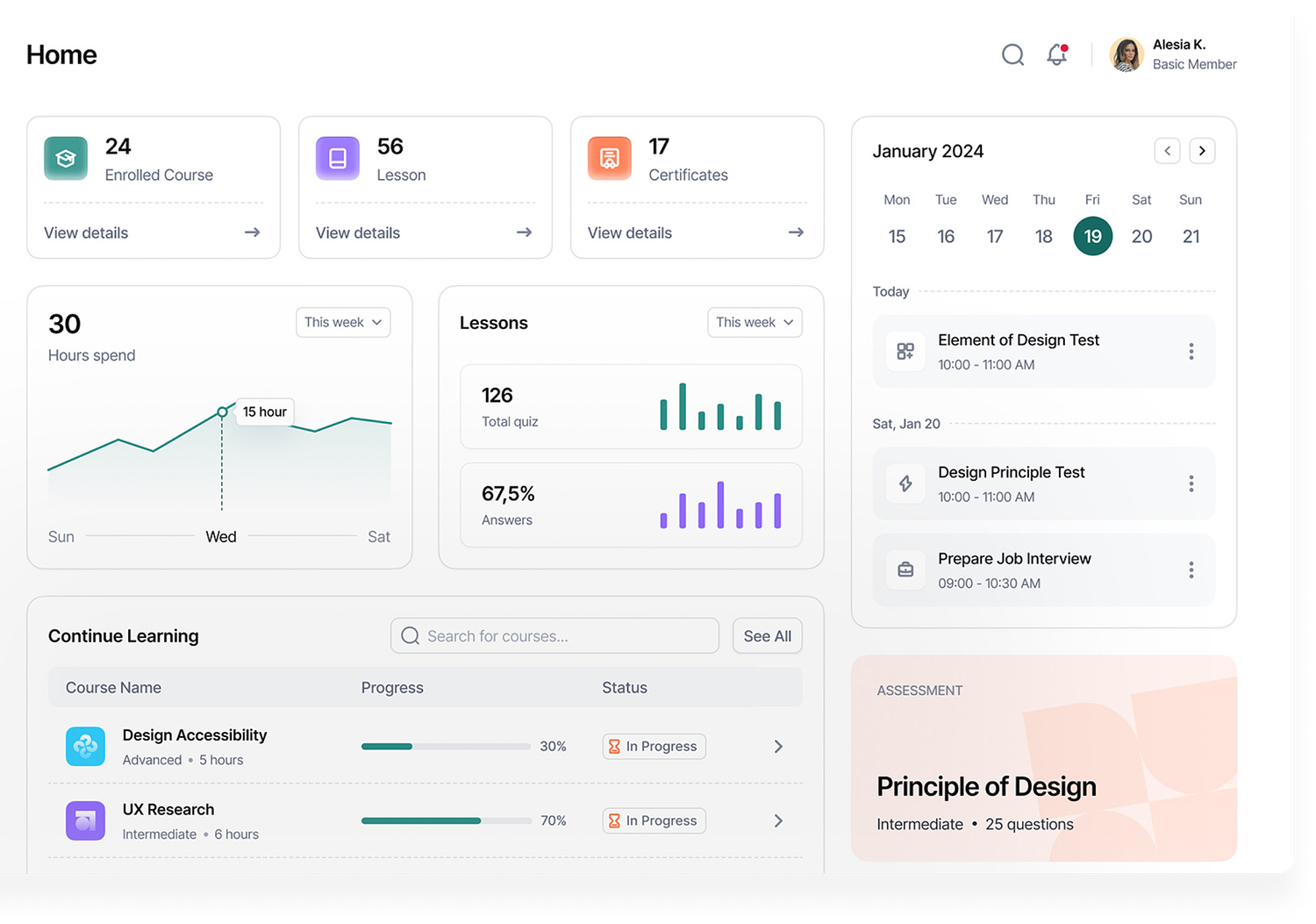This screenshot has height=924, width=1316.
Task: Click the search magnifier icon in header
Action: coord(1012,55)
